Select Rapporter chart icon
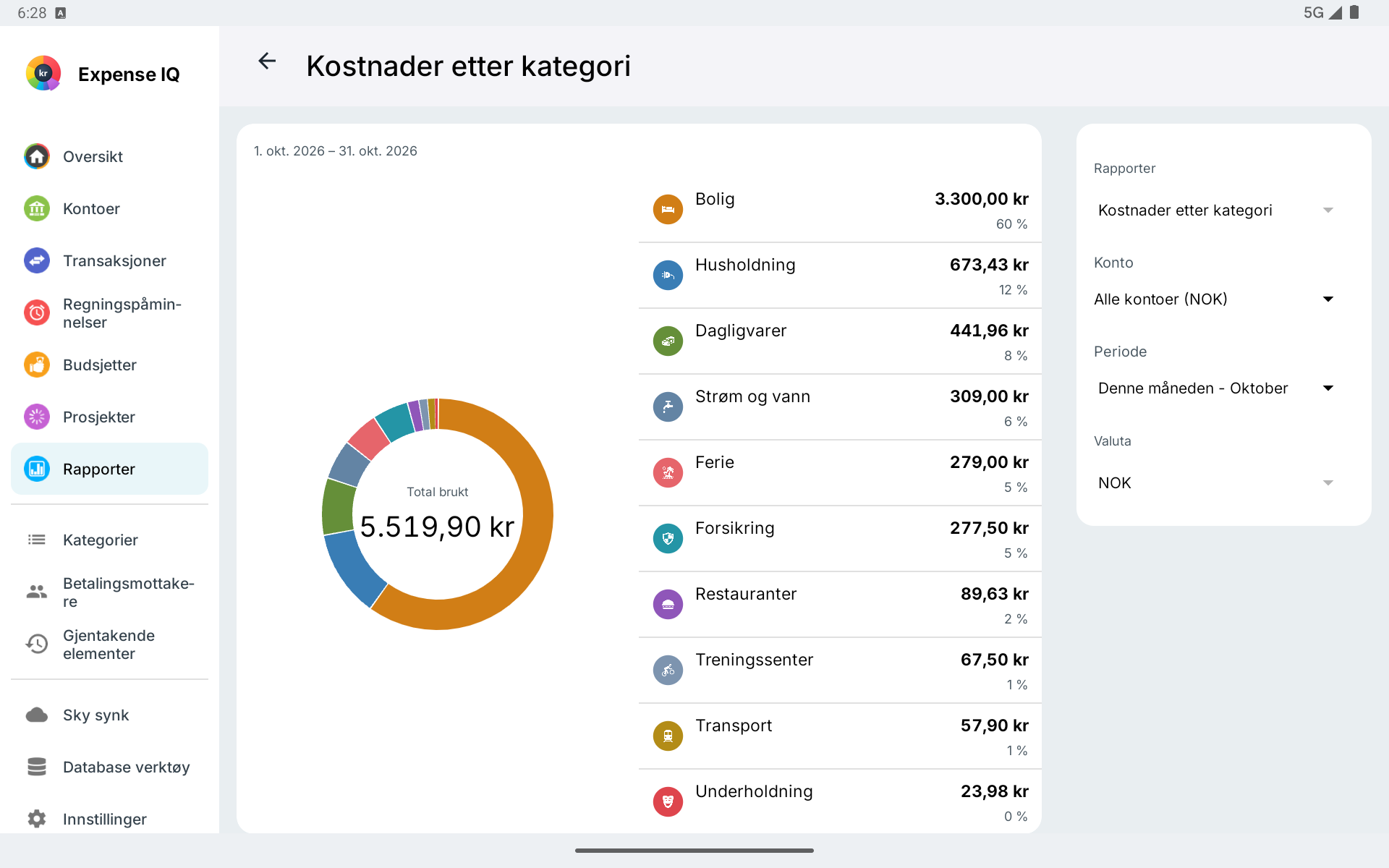Screen dimensions: 1389x868 point(37,469)
